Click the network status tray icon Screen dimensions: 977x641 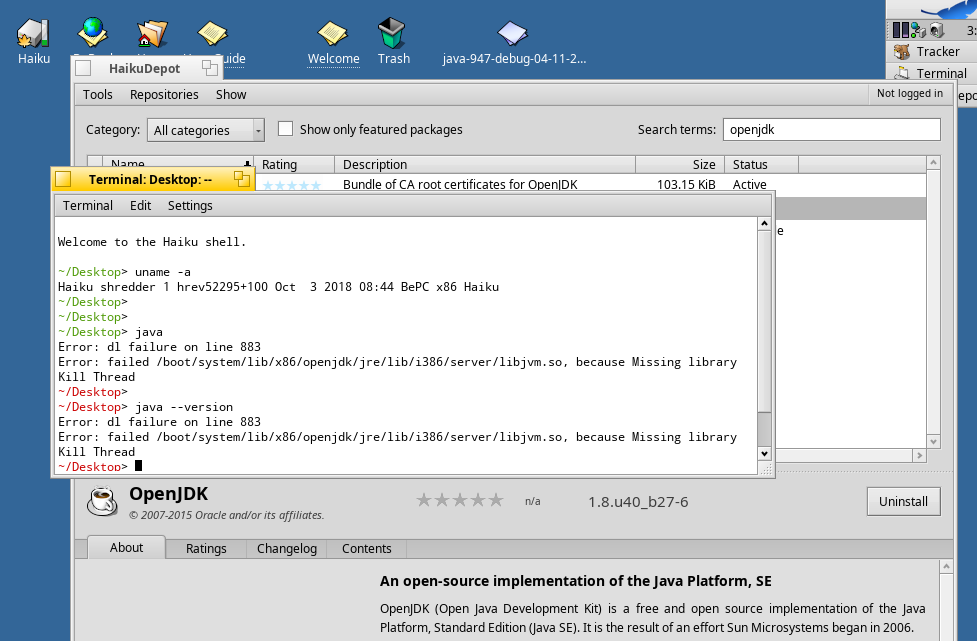918,30
